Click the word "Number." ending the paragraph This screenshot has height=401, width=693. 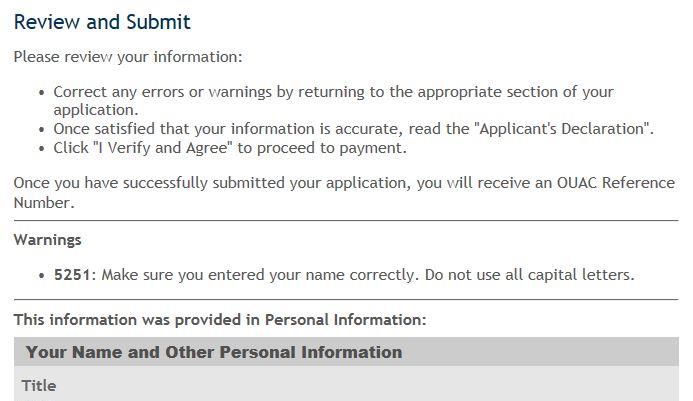(x=44, y=203)
